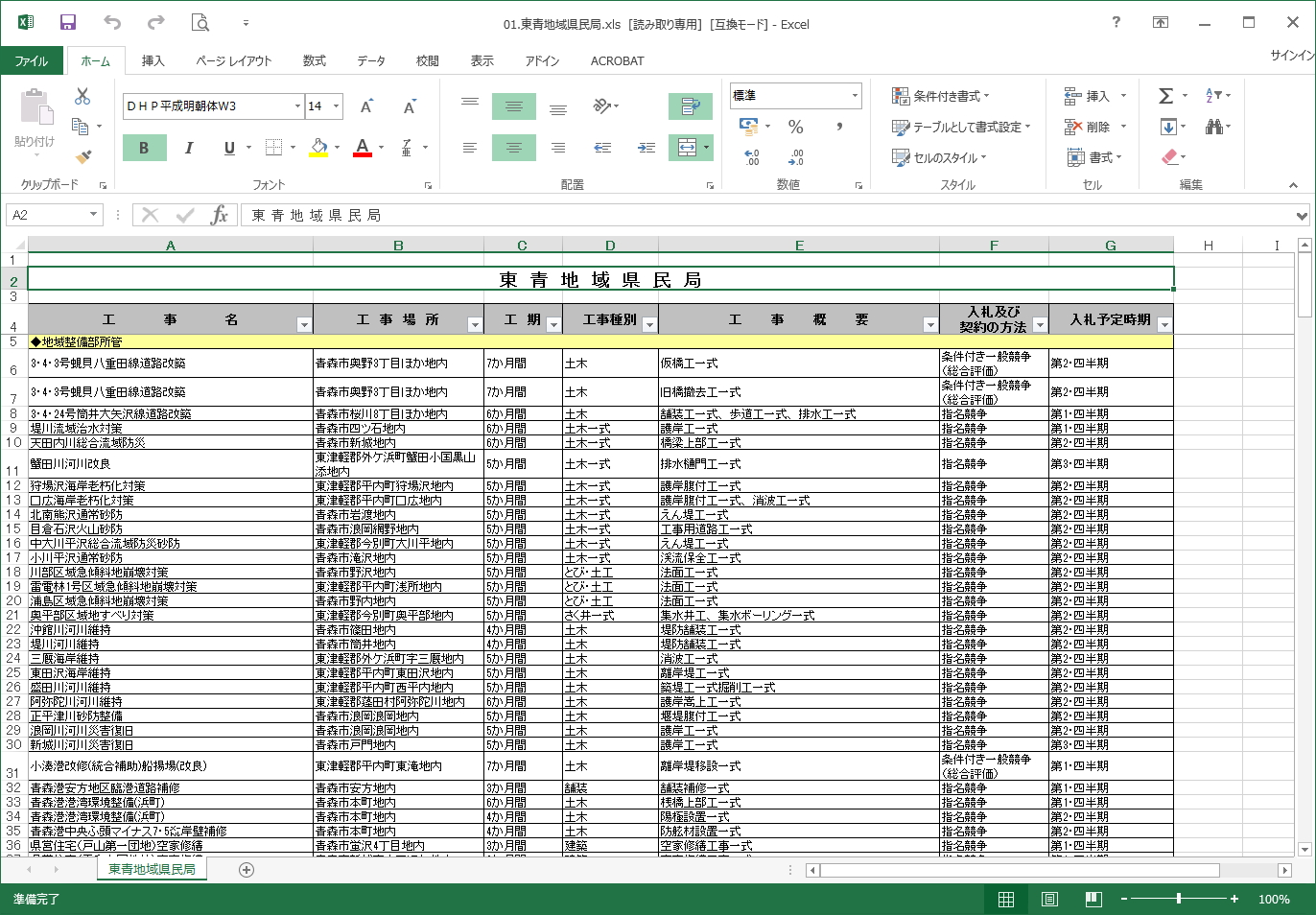Viewport: 1316px width, 915px height.
Task: Open filter dropdown for 工期 column
Action: 553,325
